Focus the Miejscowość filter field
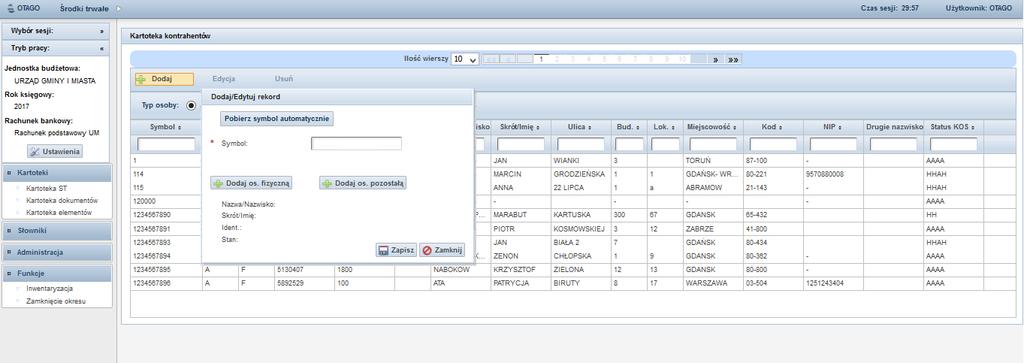 [713, 144]
